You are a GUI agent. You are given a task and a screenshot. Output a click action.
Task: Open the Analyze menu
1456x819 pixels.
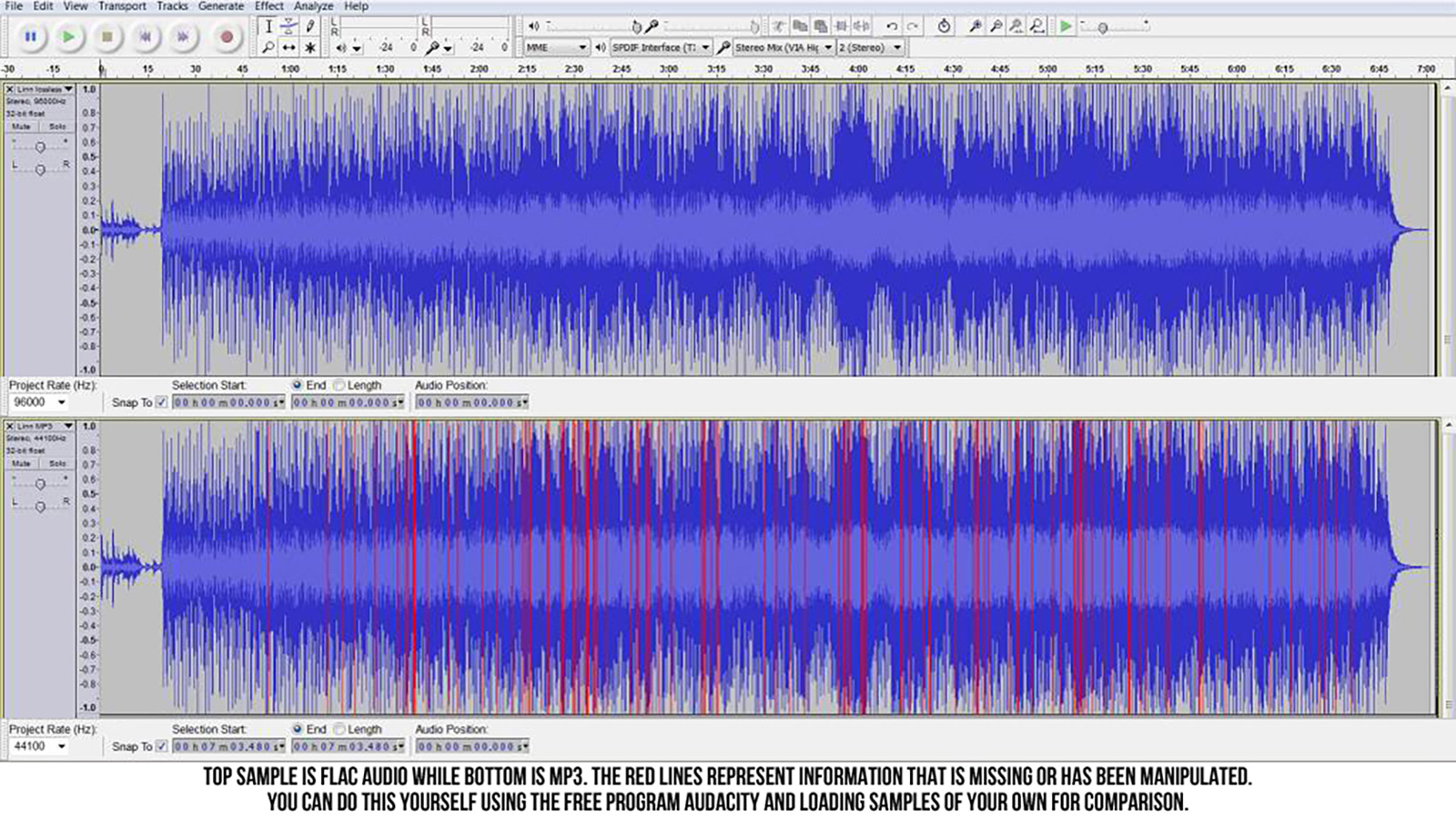313,5
